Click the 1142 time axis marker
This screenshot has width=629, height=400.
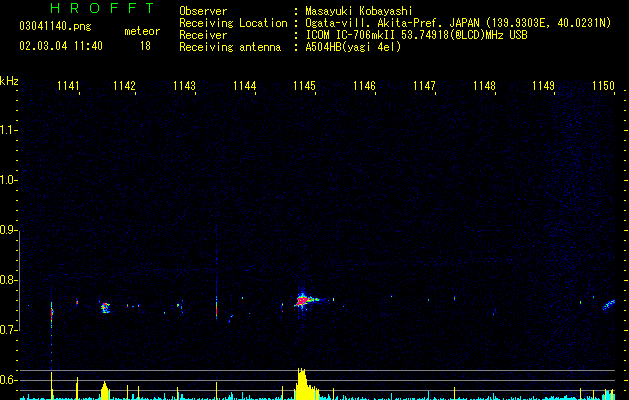click(x=124, y=86)
